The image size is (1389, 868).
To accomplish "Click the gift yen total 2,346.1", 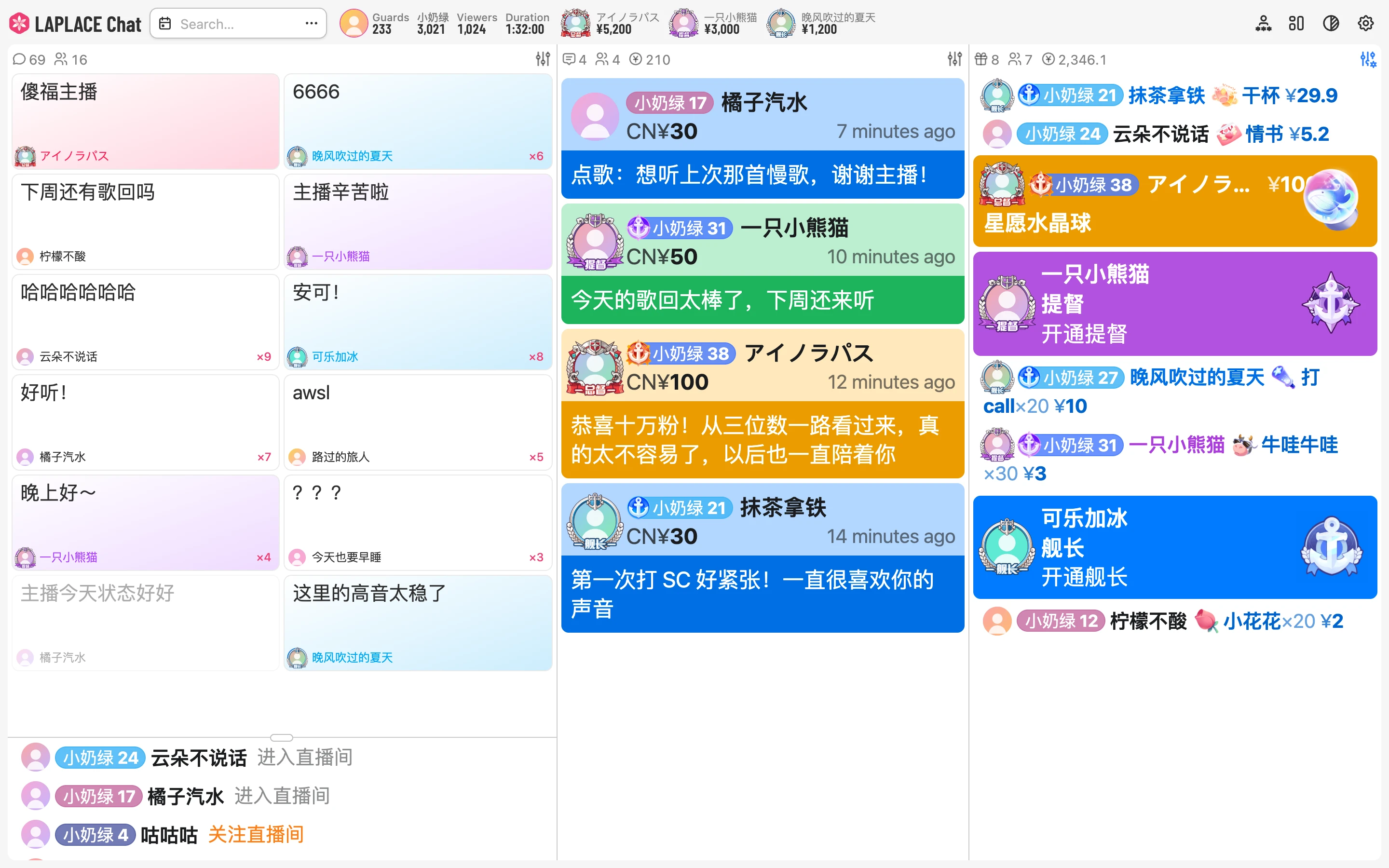I will click(x=1074, y=59).
